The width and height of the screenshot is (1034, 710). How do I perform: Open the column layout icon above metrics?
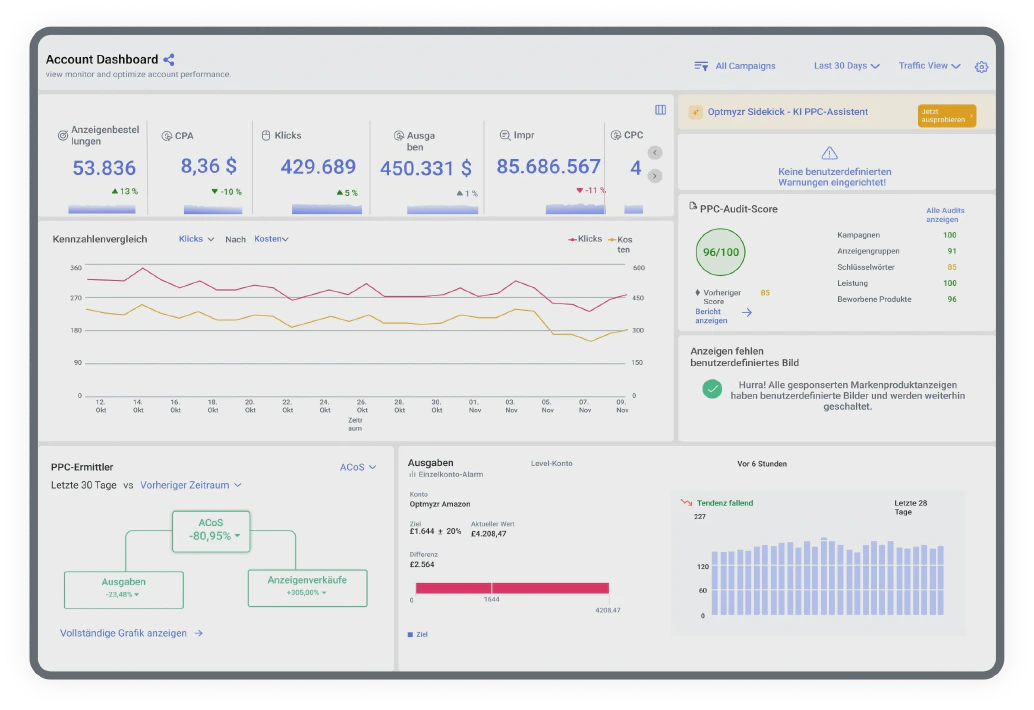(660, 110)
